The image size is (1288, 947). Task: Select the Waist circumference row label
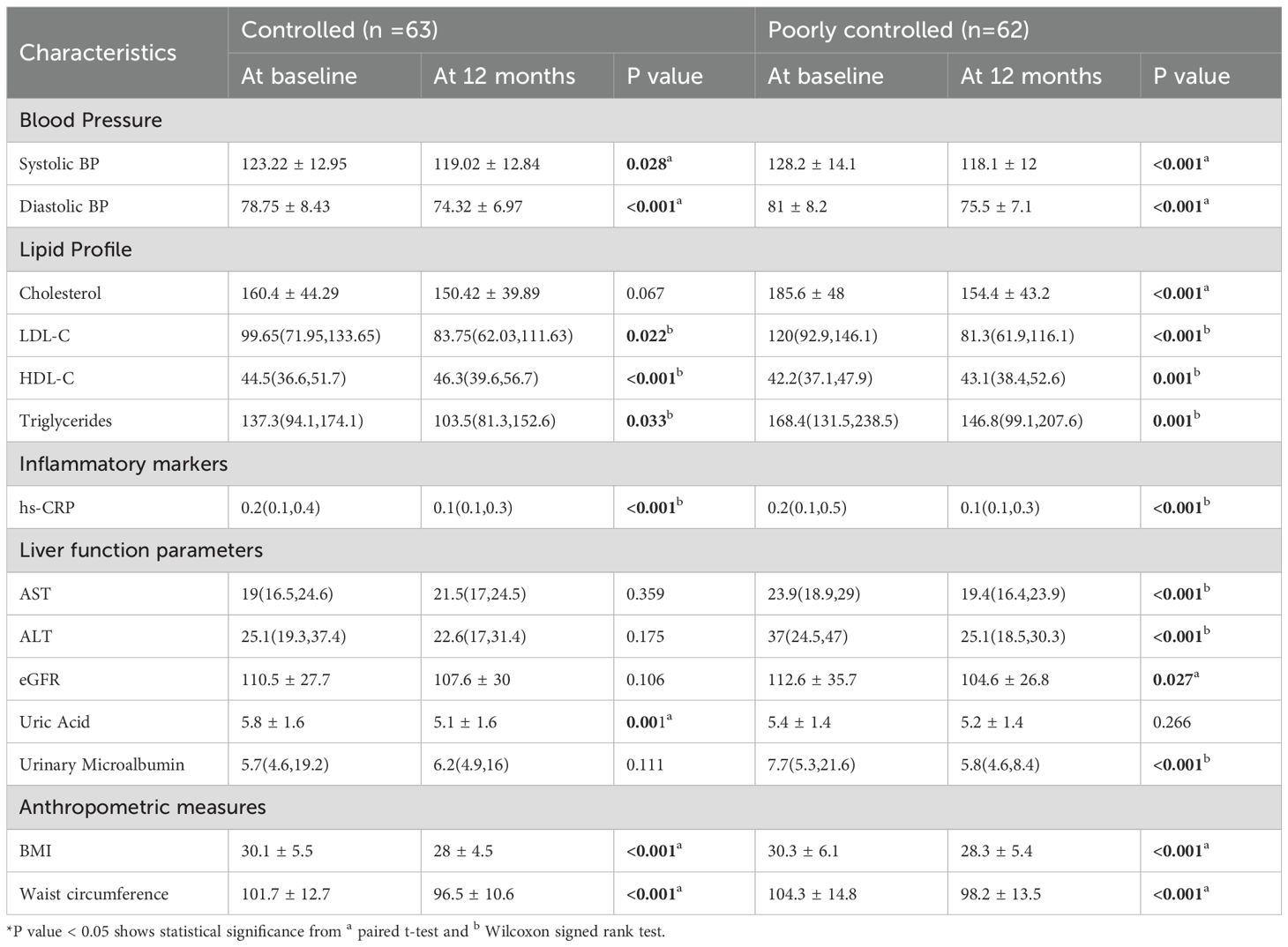[x=94, y=893]
